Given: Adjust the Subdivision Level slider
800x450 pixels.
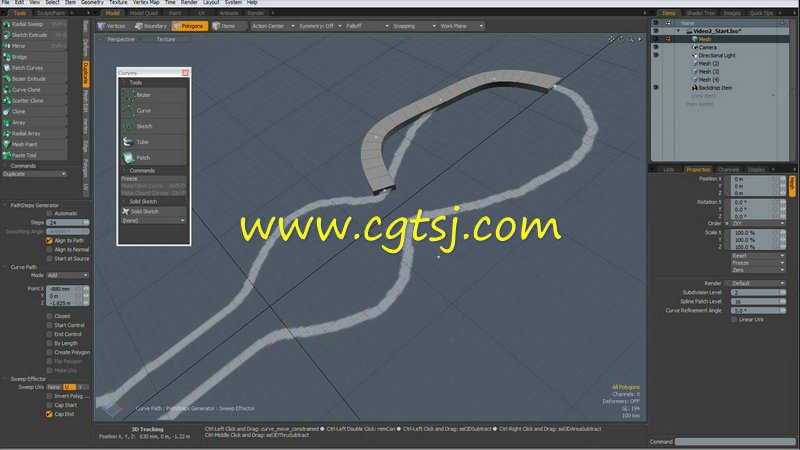Looking at the screenshot, I should (758, 292).
